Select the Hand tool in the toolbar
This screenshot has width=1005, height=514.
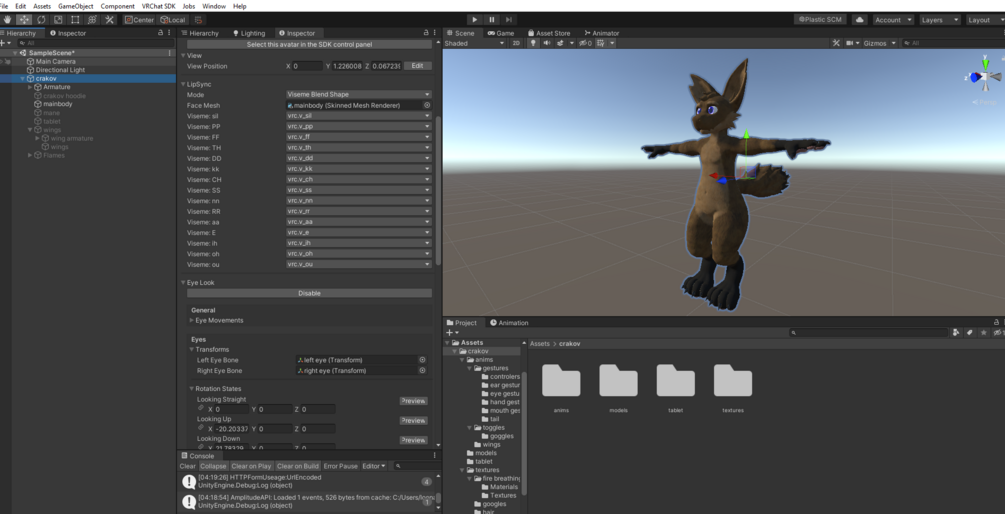coord(7,20)
